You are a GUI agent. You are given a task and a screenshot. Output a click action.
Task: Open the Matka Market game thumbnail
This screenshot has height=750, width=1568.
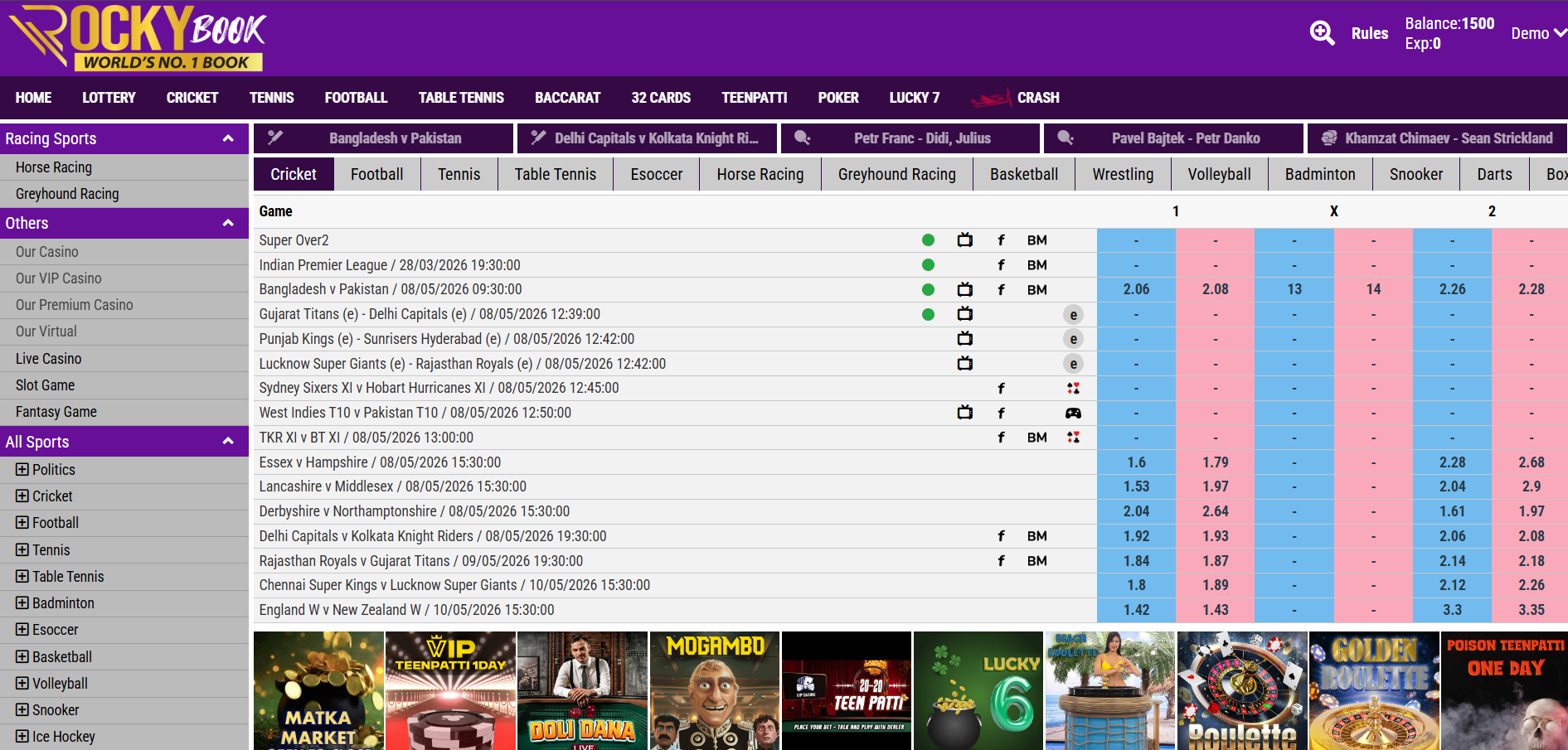point(318,691)
